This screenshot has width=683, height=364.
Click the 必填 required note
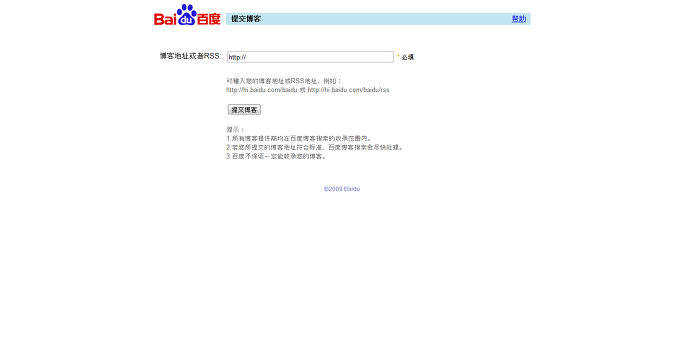pos(408,57)
